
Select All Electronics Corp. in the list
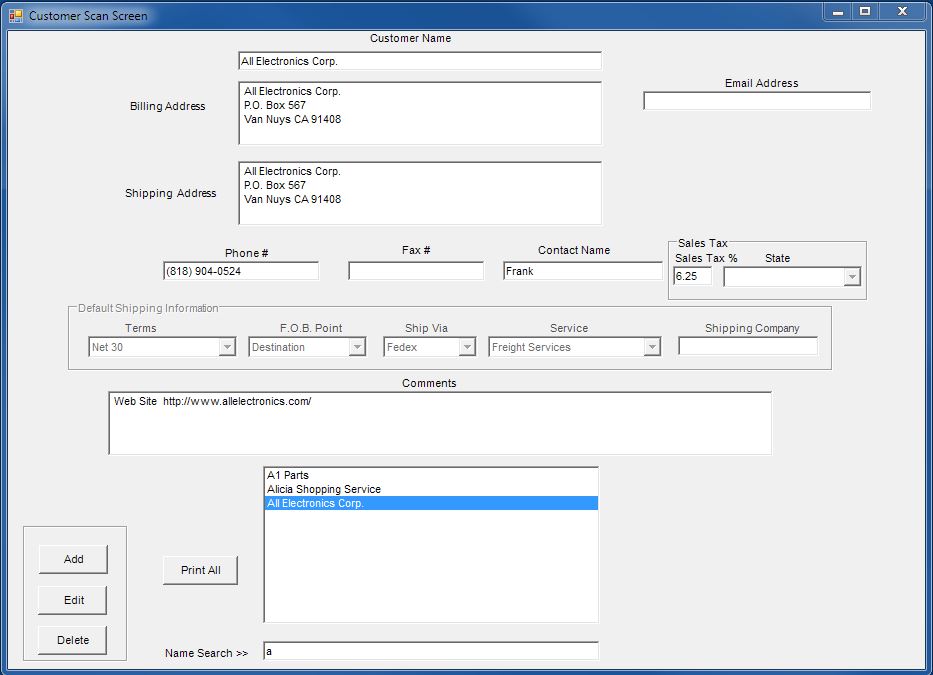coord(431,503)
